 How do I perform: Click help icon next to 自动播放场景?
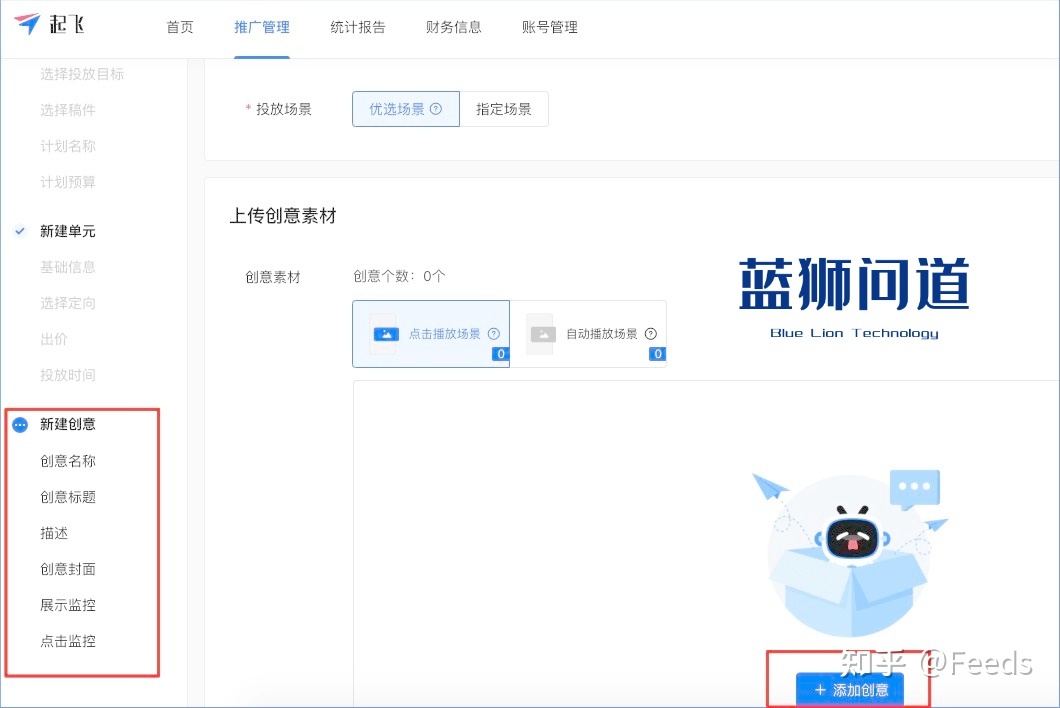coord(651,334)
